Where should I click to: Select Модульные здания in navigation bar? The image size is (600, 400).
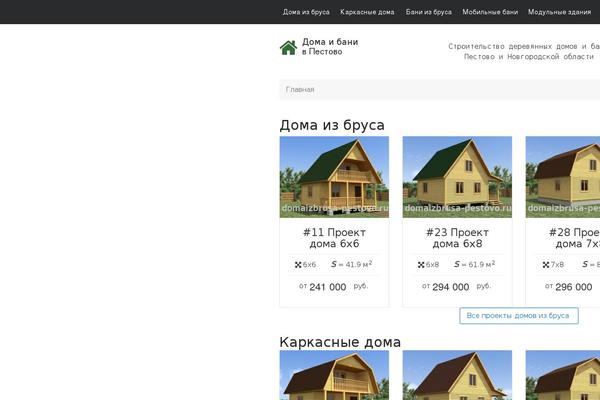coord(559,12)
